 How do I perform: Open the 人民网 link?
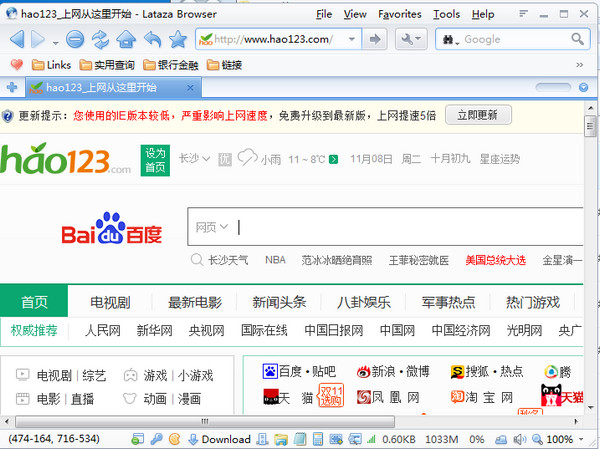[103, 330]
